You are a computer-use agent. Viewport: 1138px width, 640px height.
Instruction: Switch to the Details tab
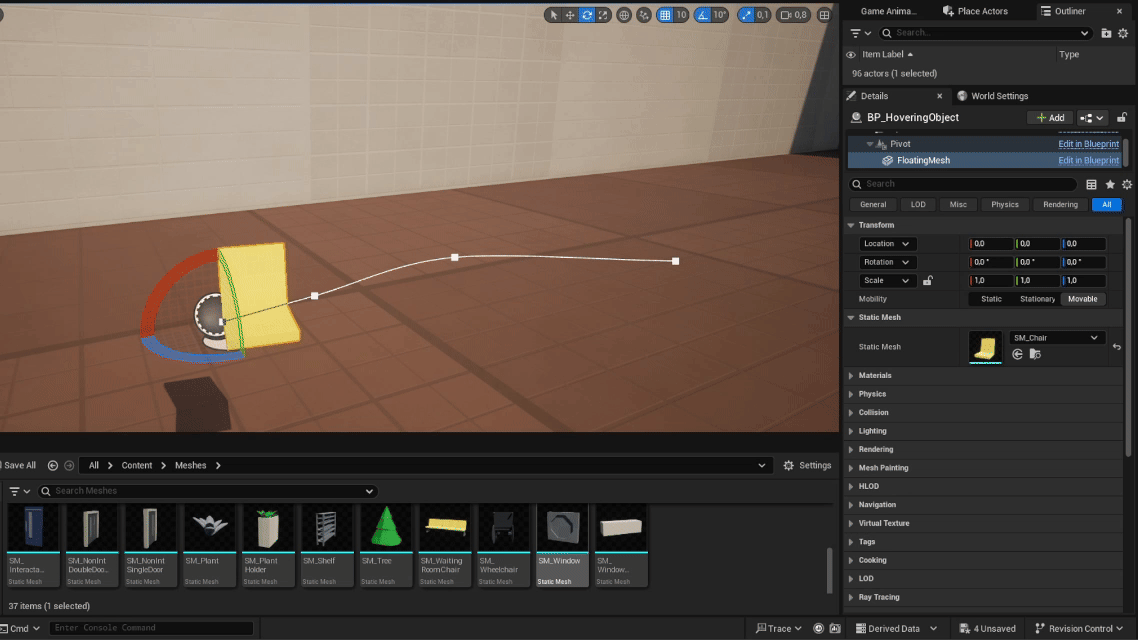tap(874, 96)
